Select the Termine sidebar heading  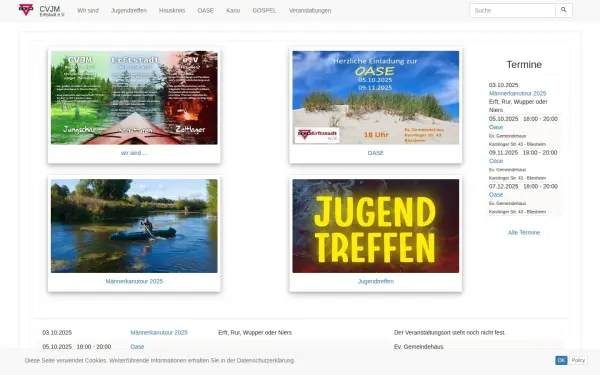point(524,65)
